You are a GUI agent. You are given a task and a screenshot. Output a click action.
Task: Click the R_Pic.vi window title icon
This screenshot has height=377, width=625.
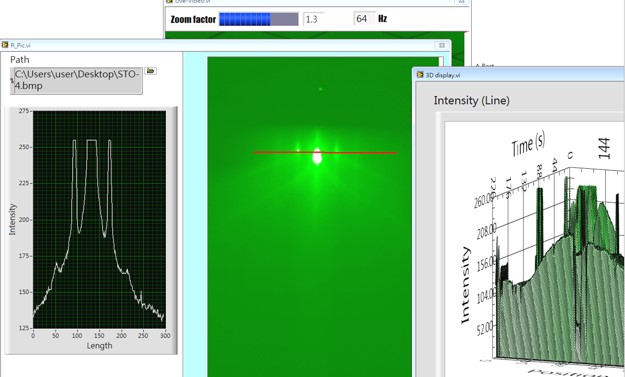[x=5, y=45]
